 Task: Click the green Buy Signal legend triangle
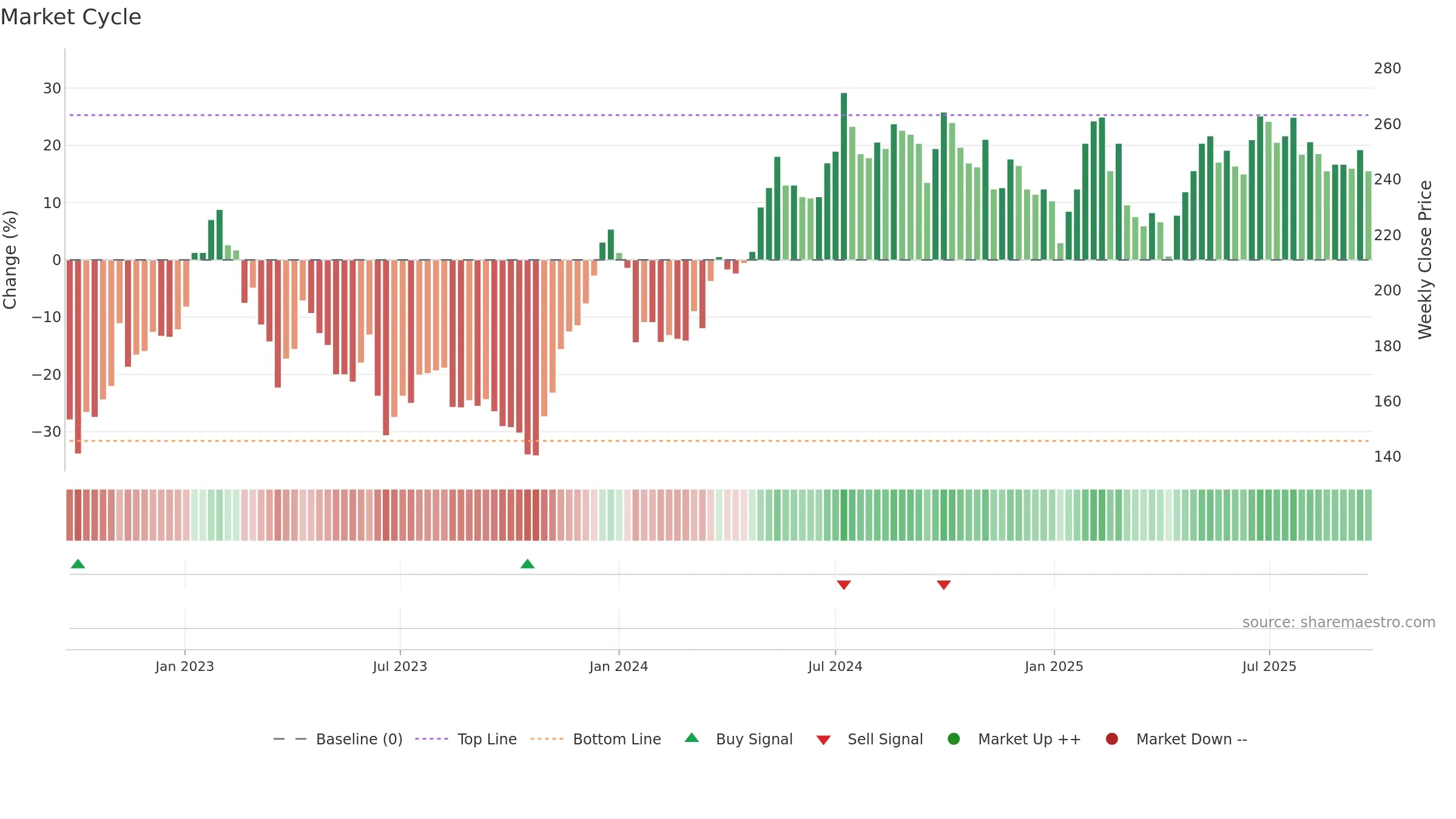(692, 738)
